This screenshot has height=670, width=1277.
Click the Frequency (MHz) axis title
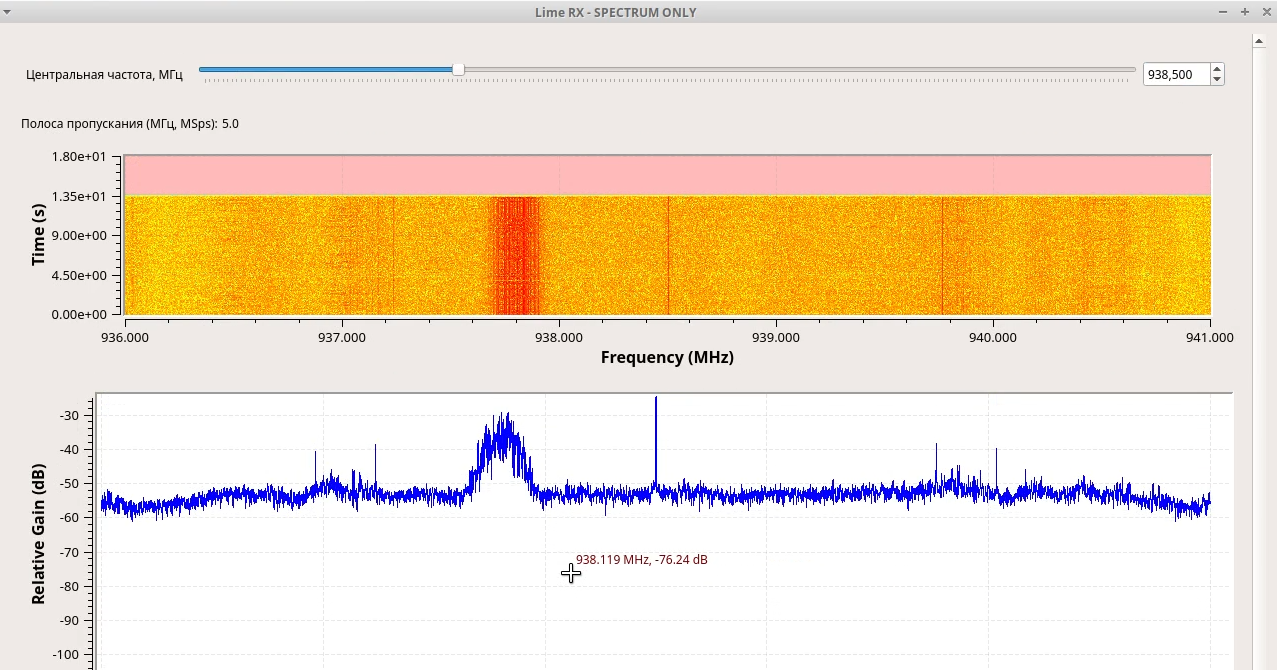coord(667,357)
